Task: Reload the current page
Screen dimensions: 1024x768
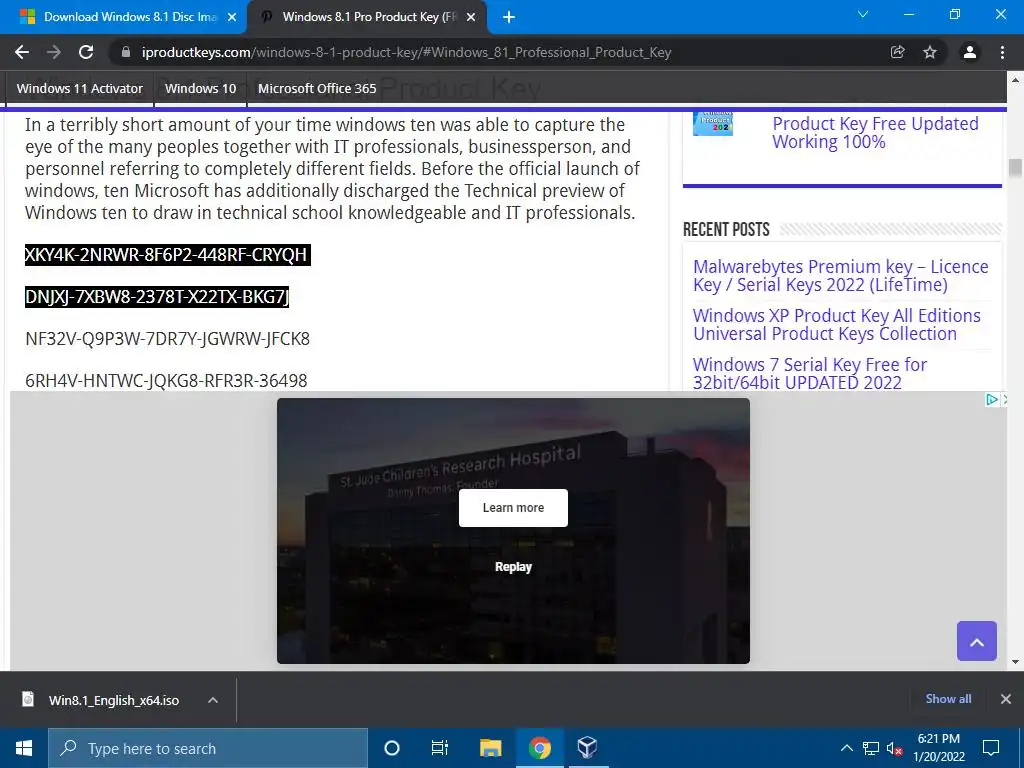Action: tap(86, 52)
